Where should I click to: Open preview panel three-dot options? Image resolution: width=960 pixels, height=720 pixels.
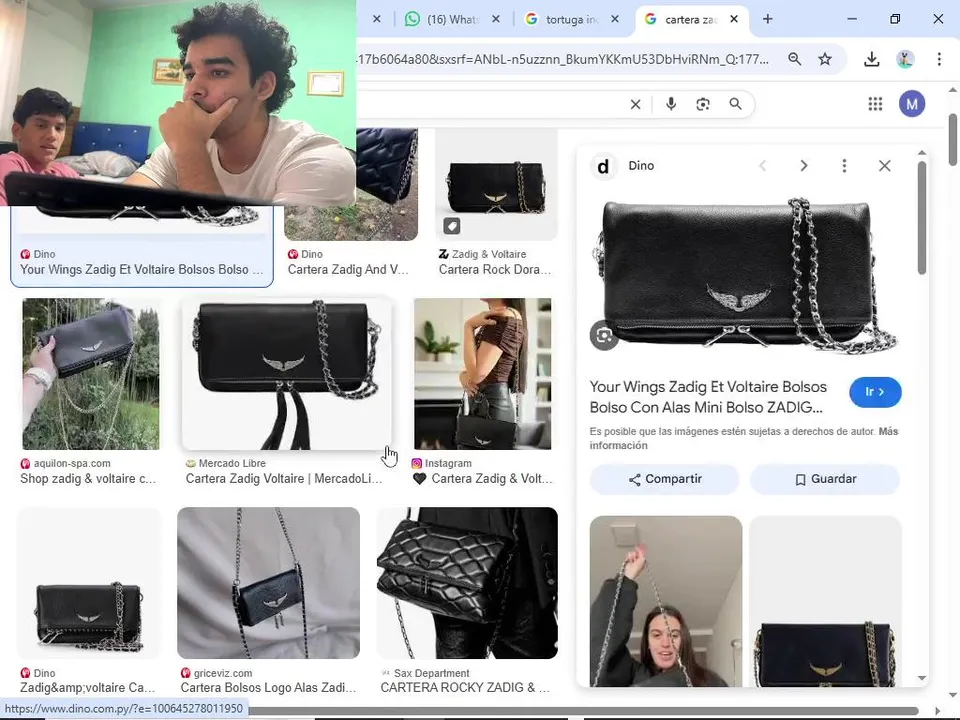pyautogui.click(x=844, y=166)
